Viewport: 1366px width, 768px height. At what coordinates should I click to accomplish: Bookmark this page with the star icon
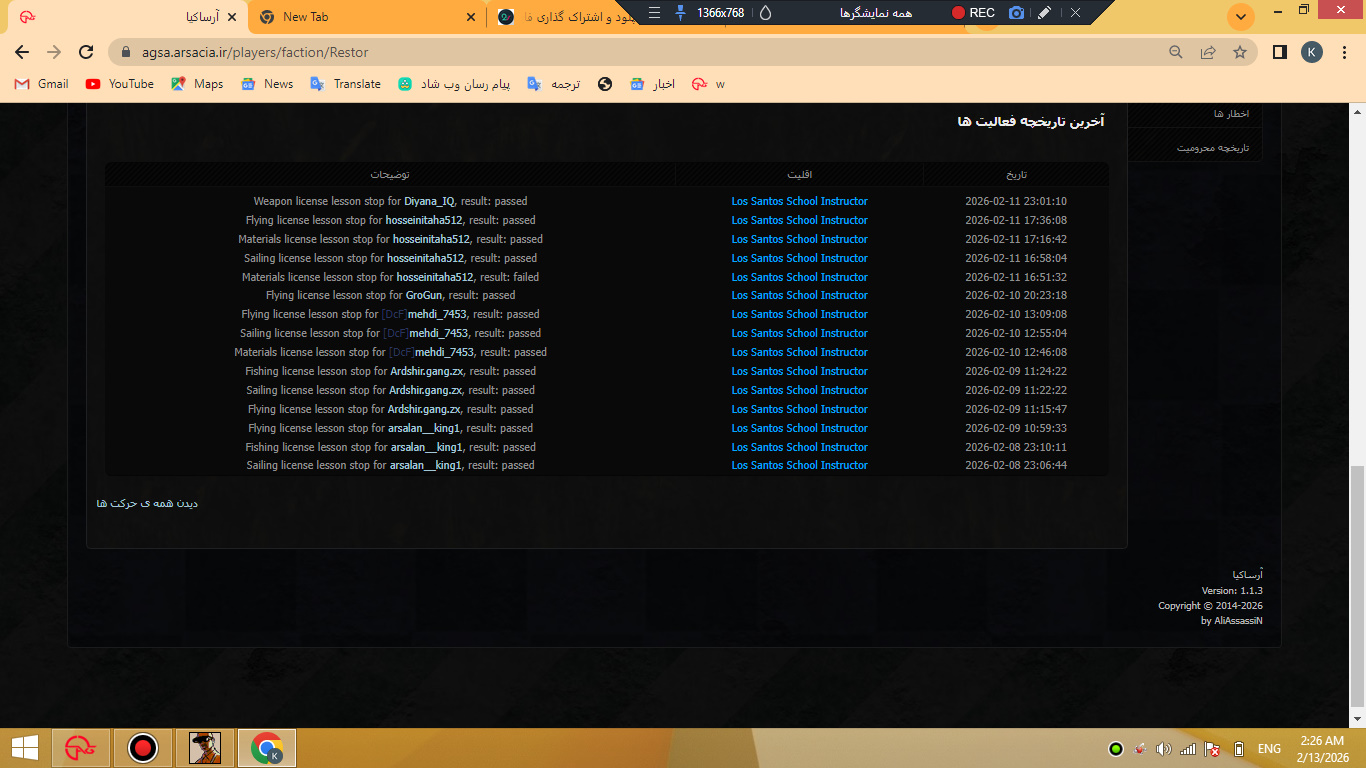[x=1240, y=52]
